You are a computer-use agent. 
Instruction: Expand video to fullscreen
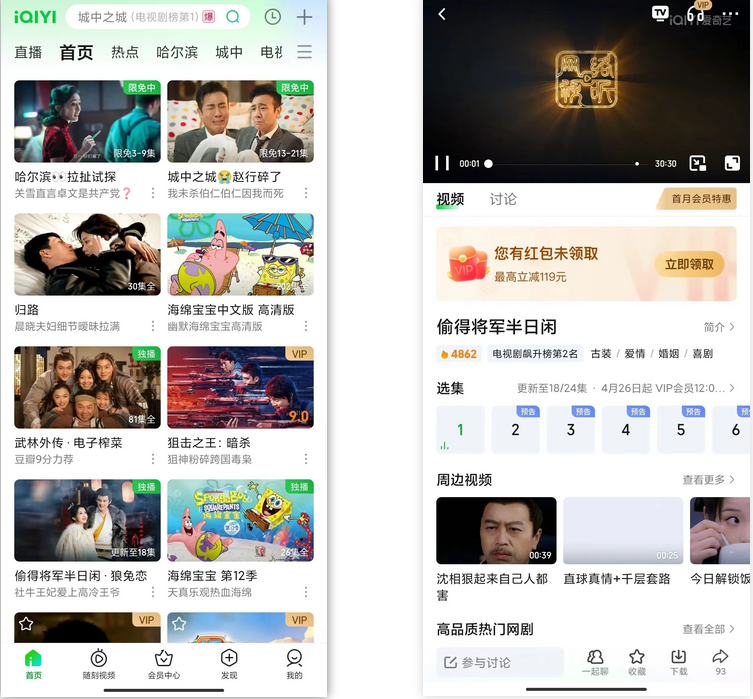tap(732, 163)
